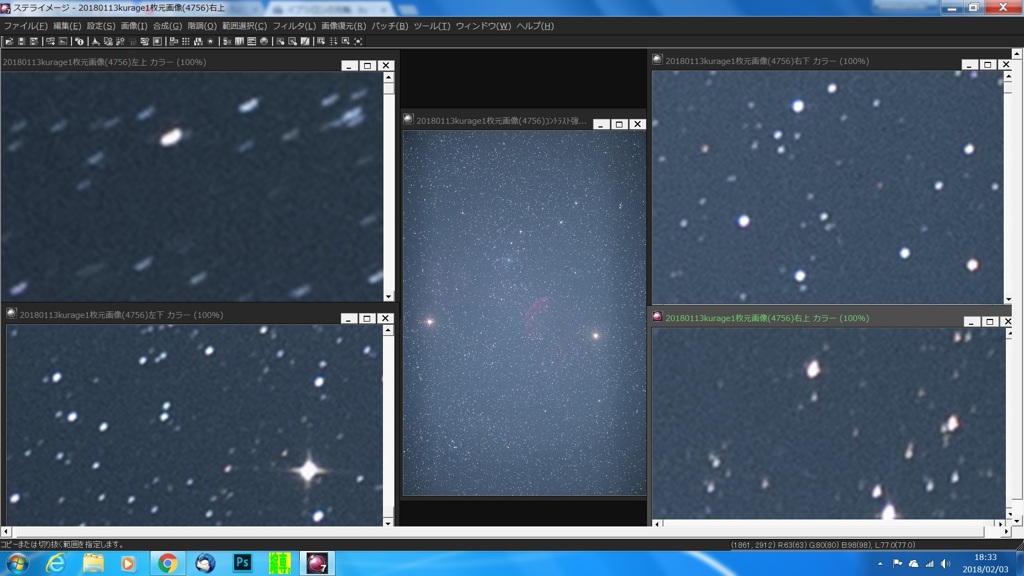The width and height of the screenshot is (1024, 576).
Task: Click the diagonal split square toolbar icon
Action: tap(305, 41)
